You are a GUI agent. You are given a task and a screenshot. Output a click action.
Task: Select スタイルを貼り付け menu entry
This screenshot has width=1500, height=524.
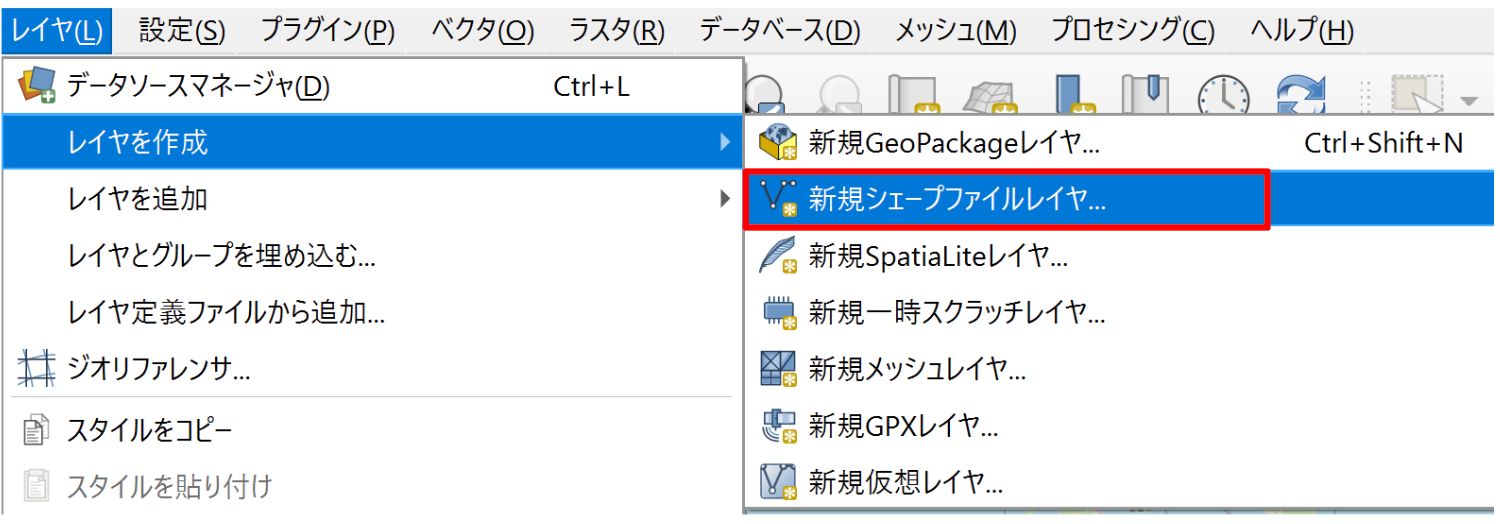(373, 487)
